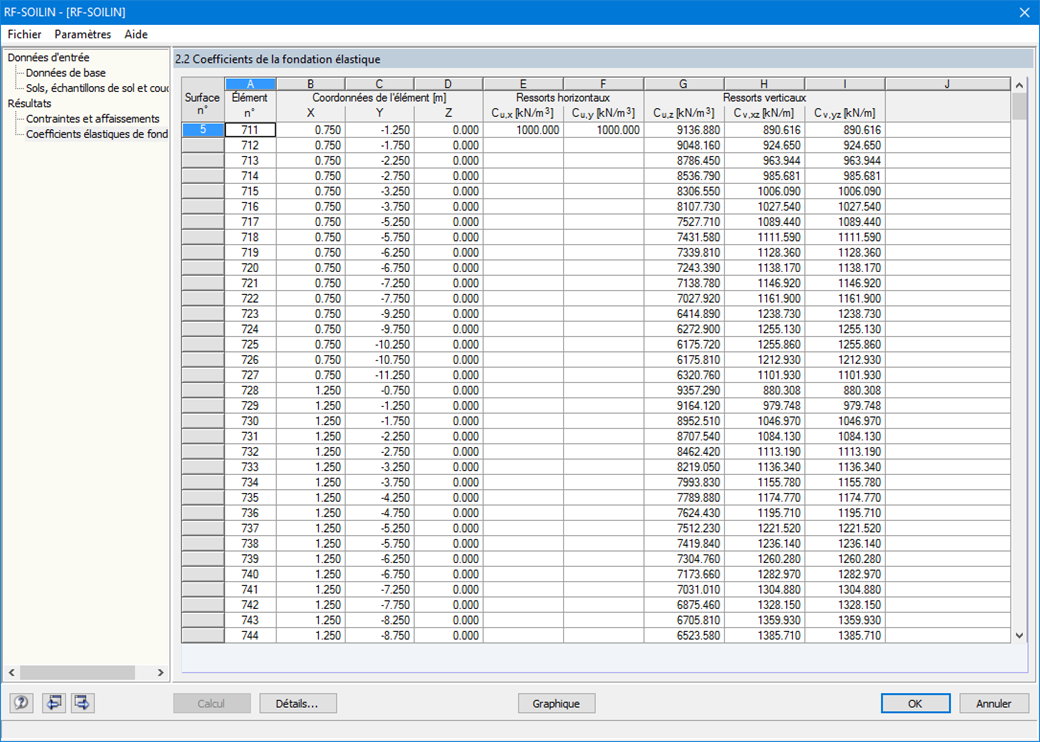Open the Détails... dialog
The width and height of the screenshot is (1040, 742).
click(x=297, y=703)
